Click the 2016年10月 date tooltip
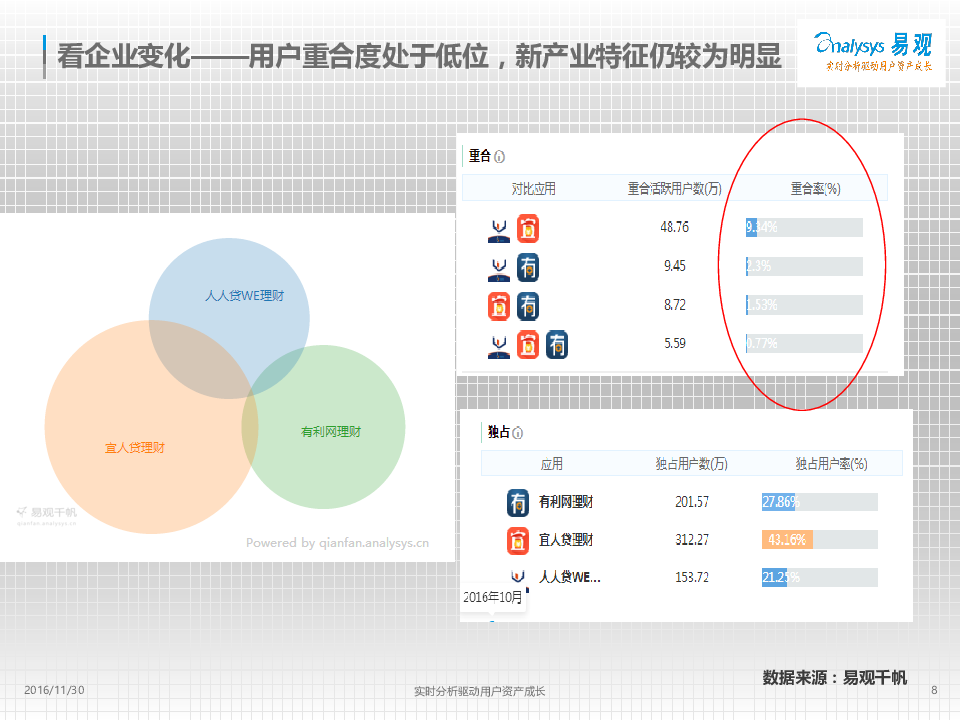960x720 pixels. pyautogui.click(x=493, y=597)
